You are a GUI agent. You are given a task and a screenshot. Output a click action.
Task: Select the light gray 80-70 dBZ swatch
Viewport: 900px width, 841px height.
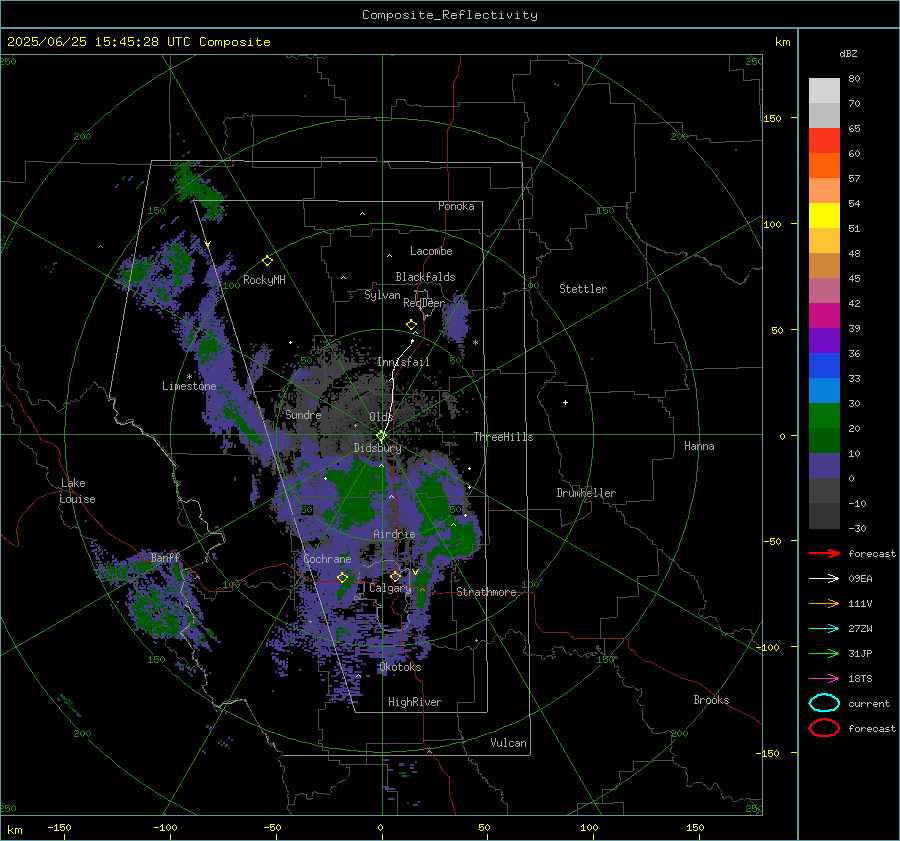[824, 91]
